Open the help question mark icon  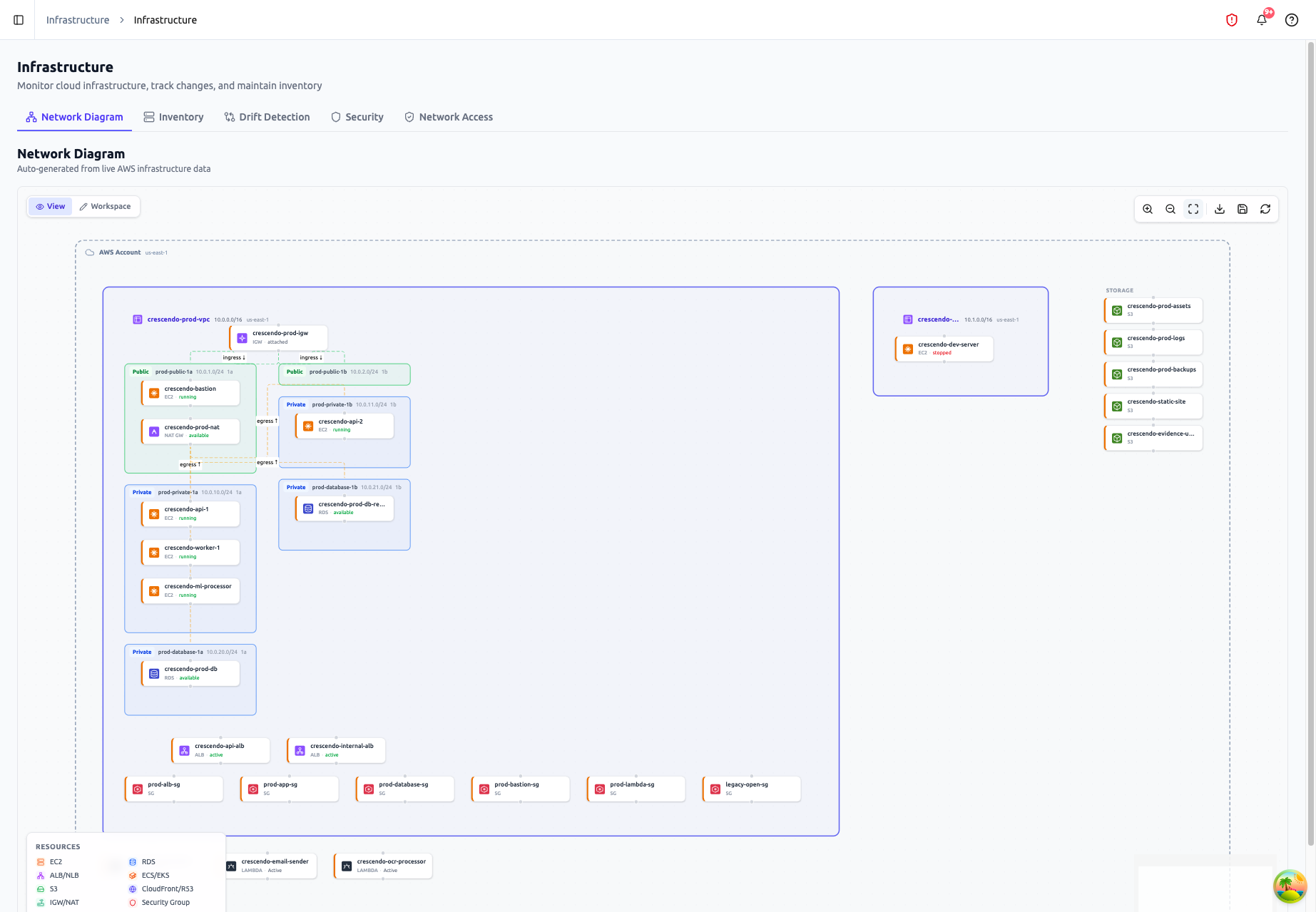coord(1292,20)
